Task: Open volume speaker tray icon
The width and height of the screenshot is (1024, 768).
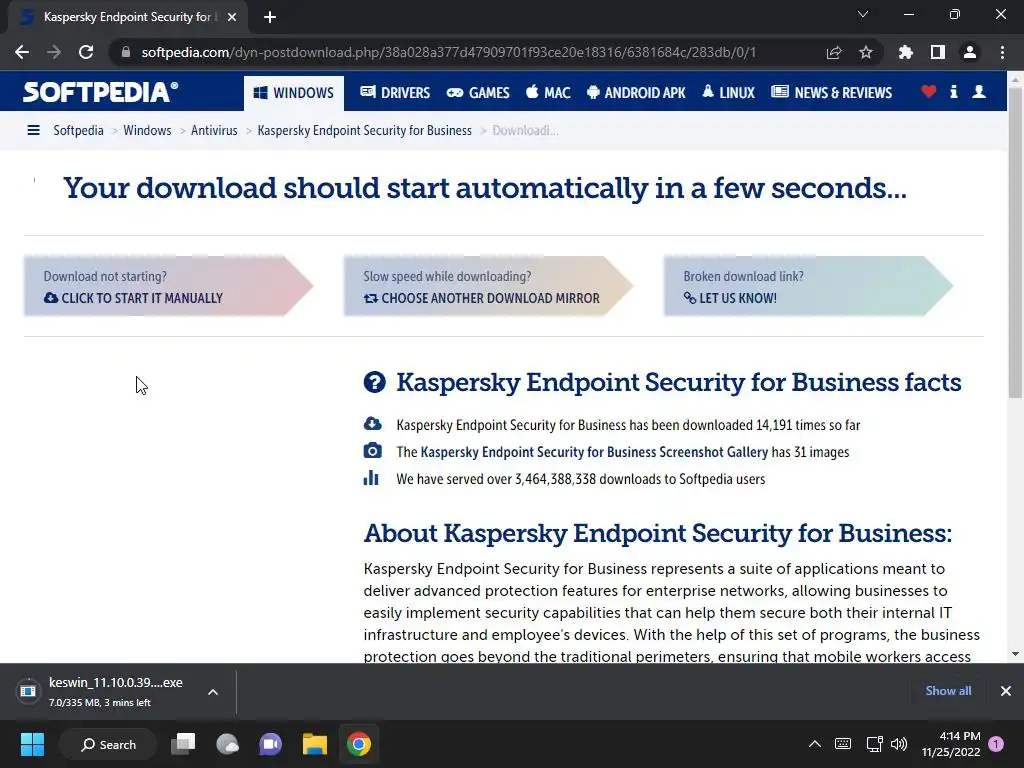Action: 899,744
